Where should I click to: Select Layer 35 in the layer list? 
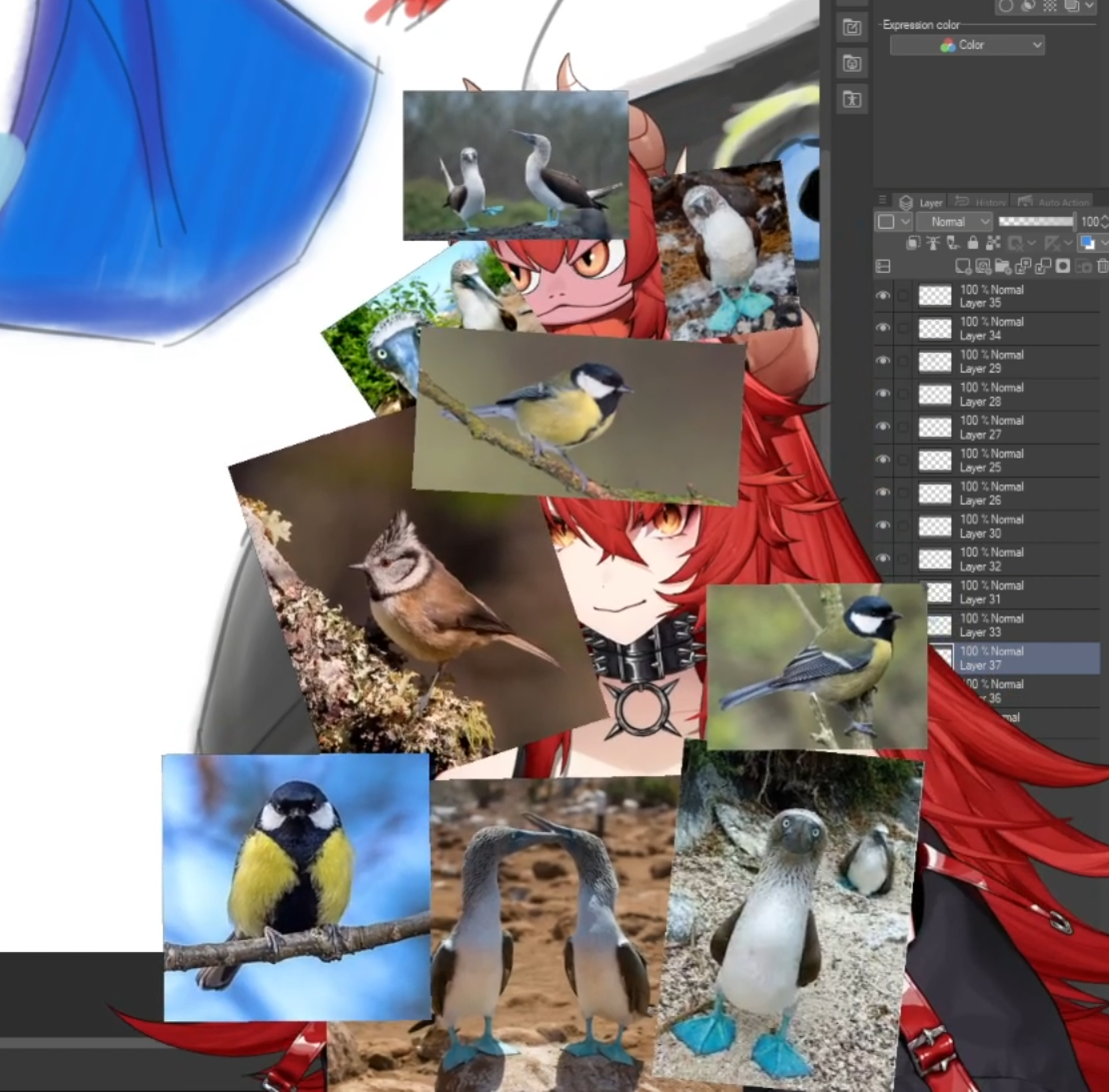[987, 296]
